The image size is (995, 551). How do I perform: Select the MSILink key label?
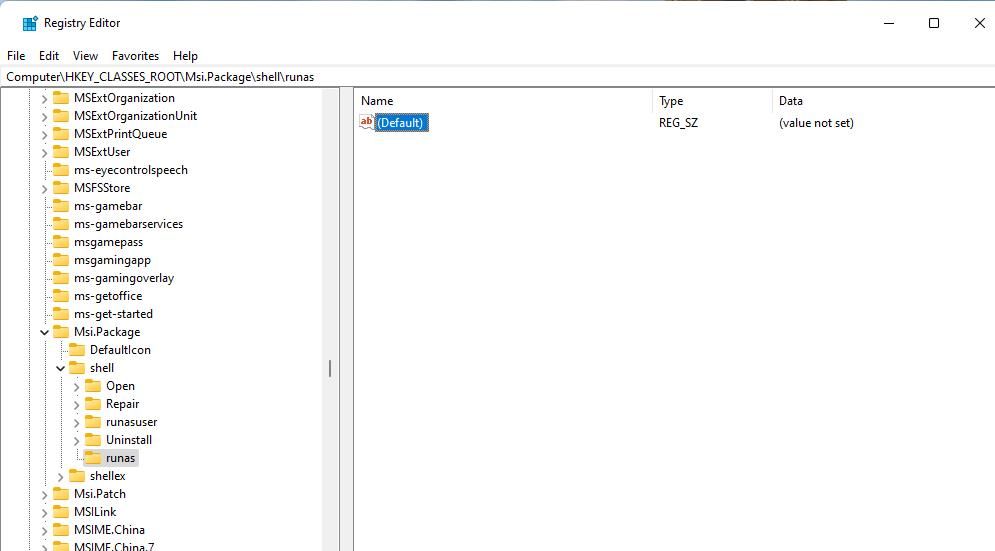[95, 512]
